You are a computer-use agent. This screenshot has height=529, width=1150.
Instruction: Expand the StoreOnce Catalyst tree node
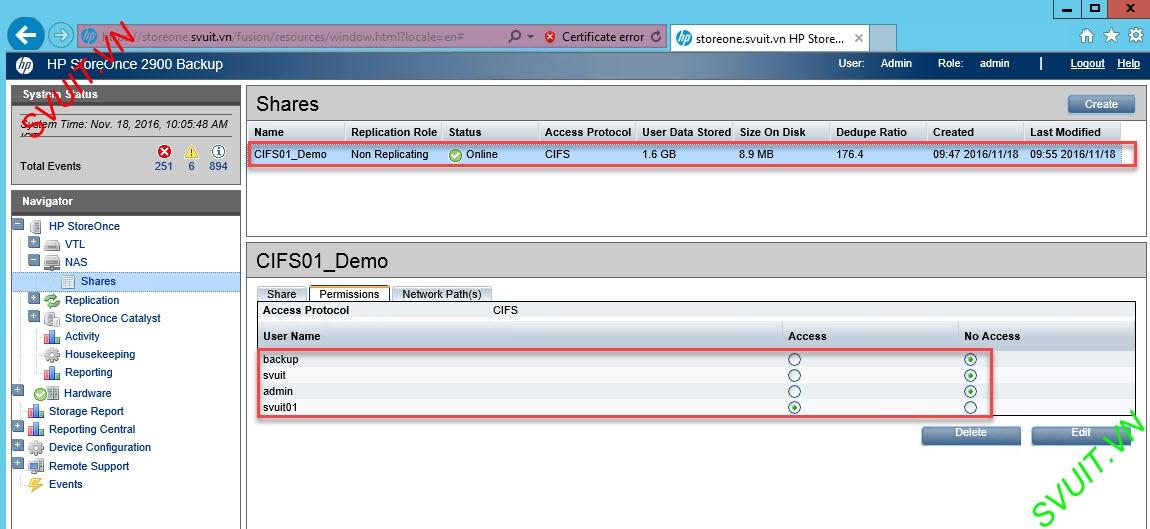click(34, 316)
